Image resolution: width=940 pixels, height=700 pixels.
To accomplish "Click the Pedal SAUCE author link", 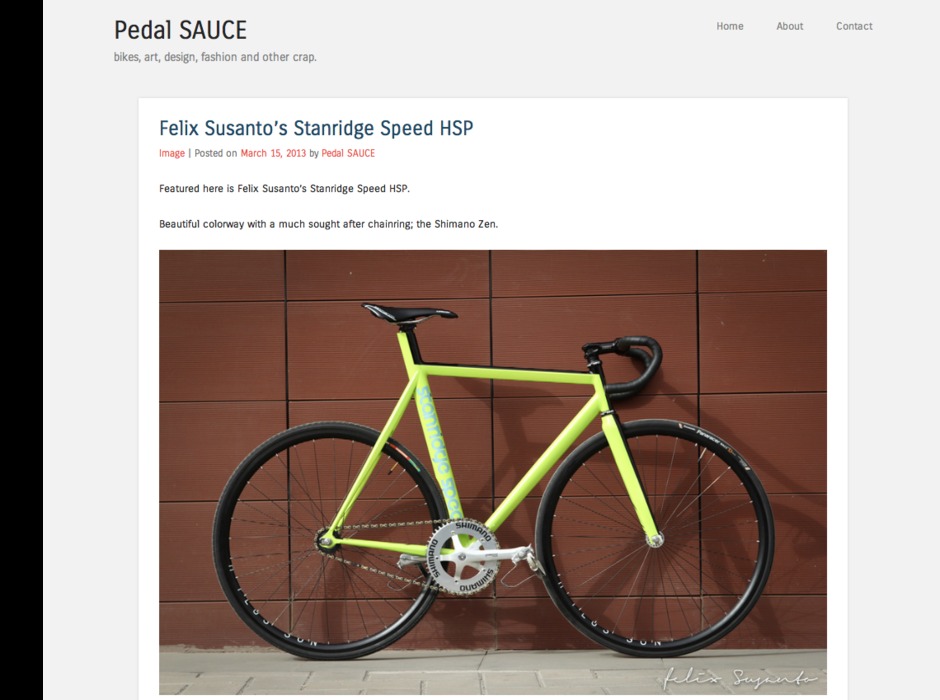I will click(348, 153).
